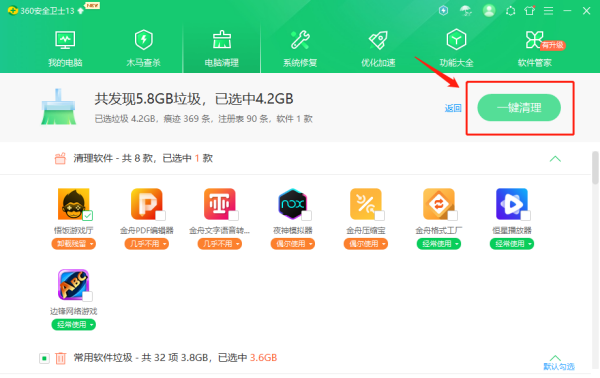Check the 金舟格式工厂 checkbox

453,216
